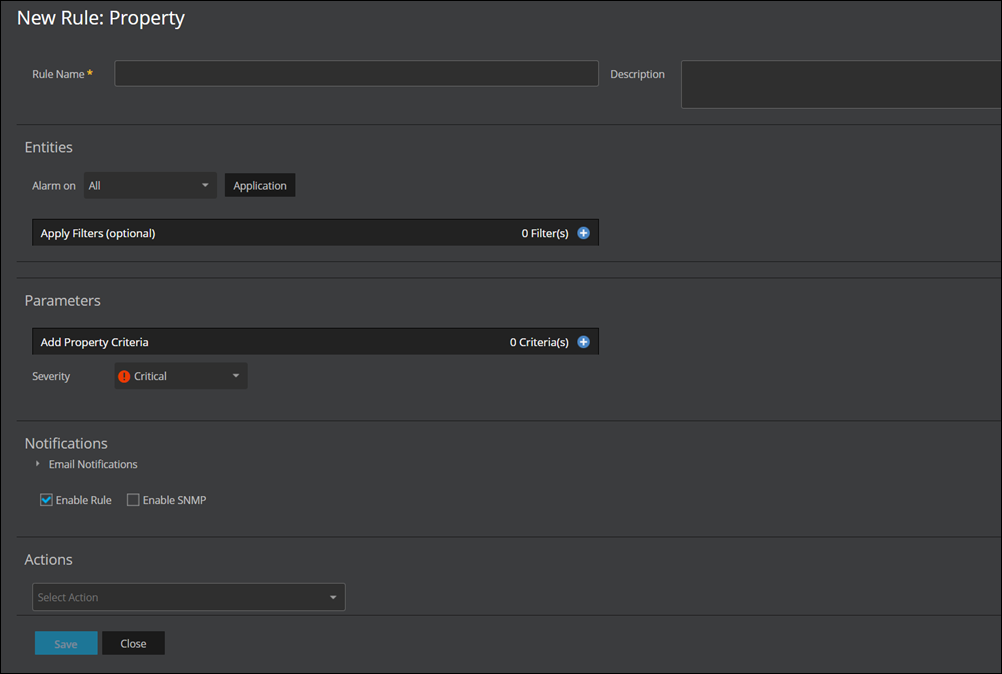Click the Apply Filters (optional) bar title

coord(98,233)
